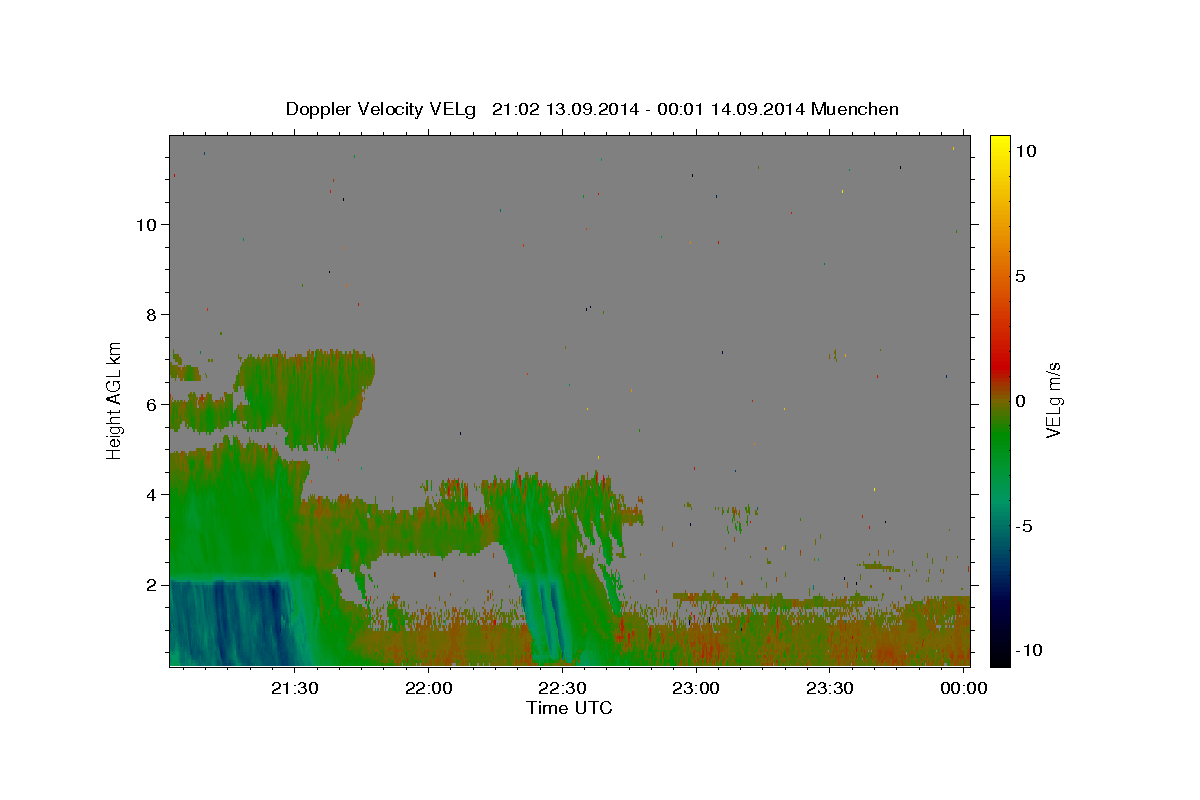1200x800 pixels.
Task: Click the 'Time UTC' axis label
Action: pyautogui.click(x=569, y=708)
